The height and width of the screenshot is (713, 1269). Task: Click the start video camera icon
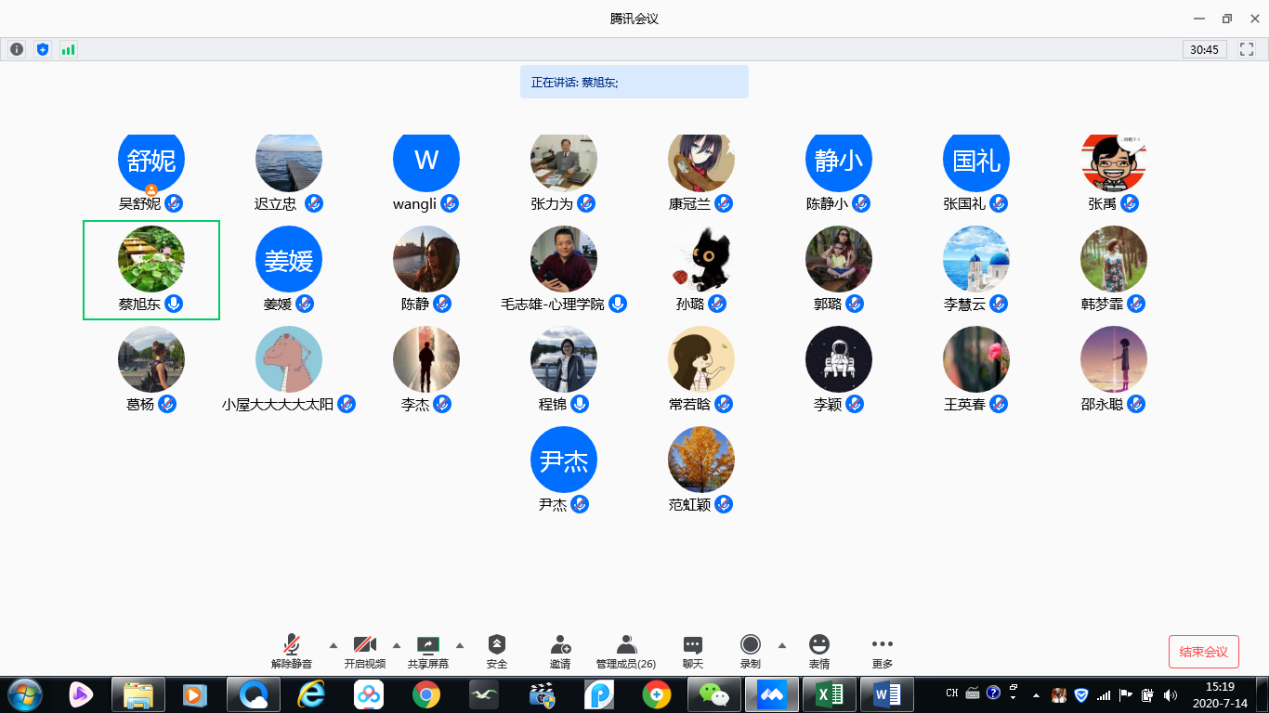(365, 644)
